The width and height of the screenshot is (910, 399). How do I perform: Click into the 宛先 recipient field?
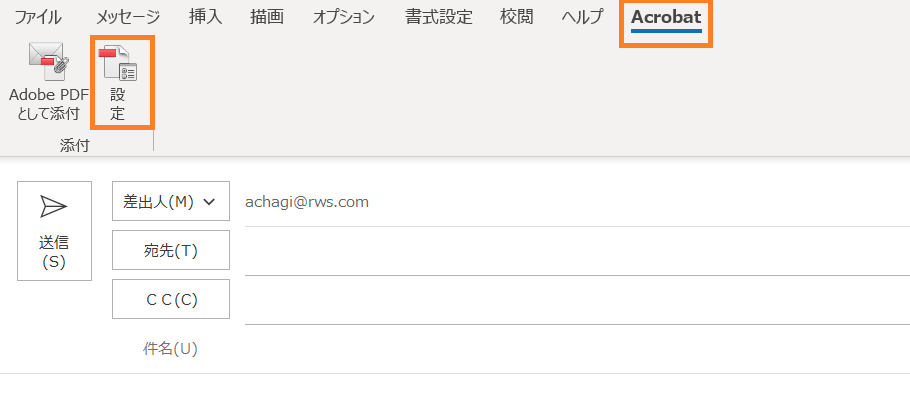click(x=577, y=251)
